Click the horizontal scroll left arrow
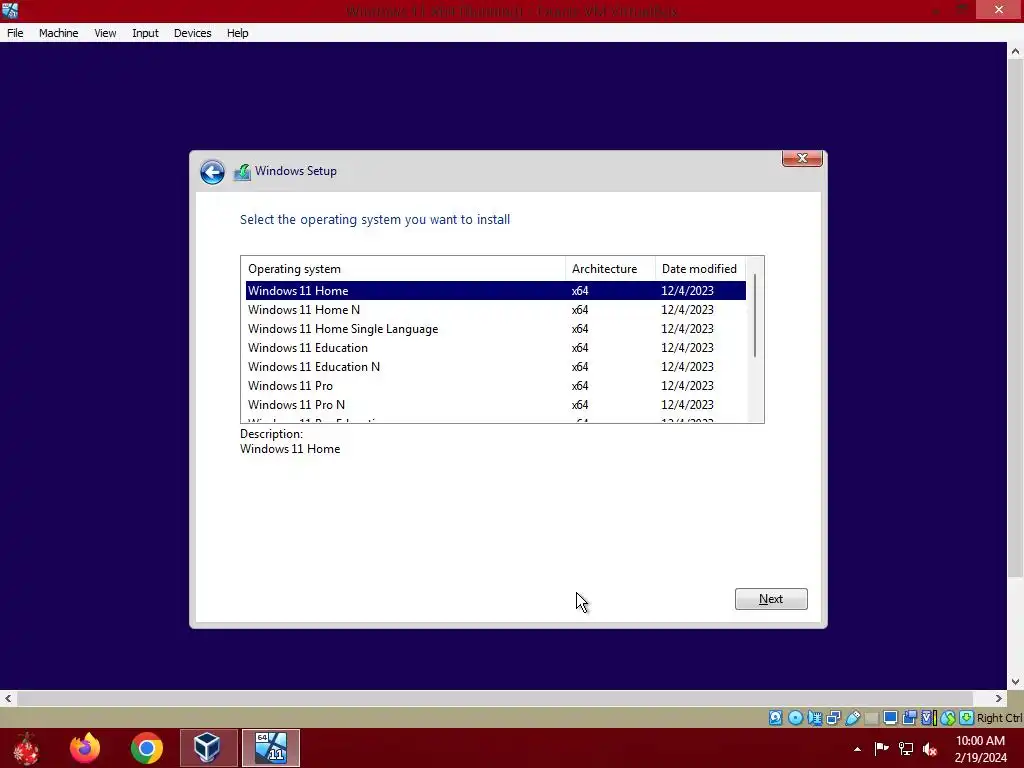The width and height of the screenshot is (1024, 768). 8,698
